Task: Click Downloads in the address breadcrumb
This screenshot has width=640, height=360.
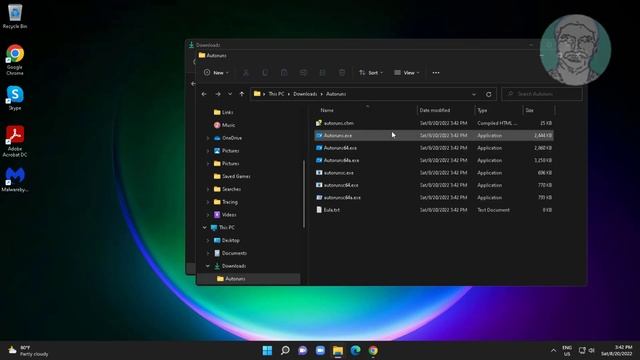Action: [305, 94]
